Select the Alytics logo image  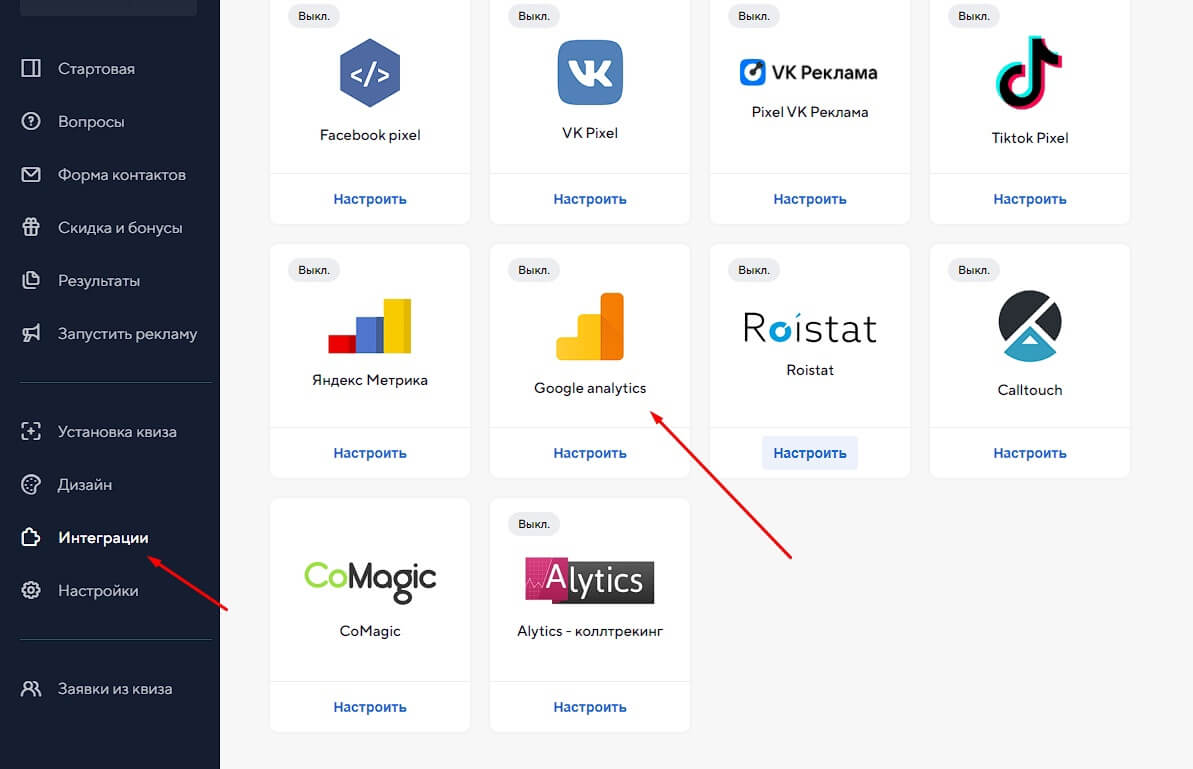(590, 580)
